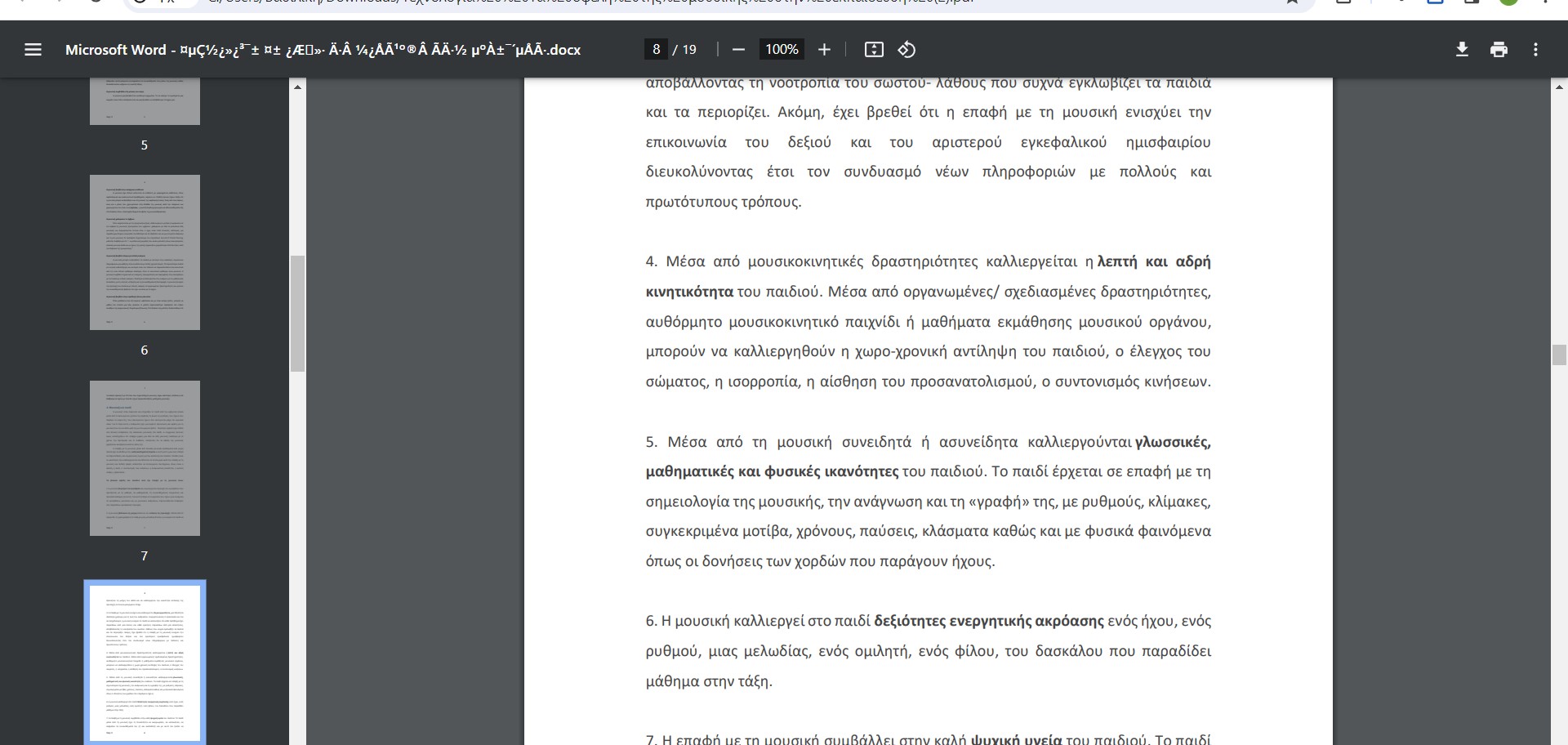This screenshot has width=1568, height=745.
Task: Select the highlighted page 8 thumbnail
Action: coord(145,662)
